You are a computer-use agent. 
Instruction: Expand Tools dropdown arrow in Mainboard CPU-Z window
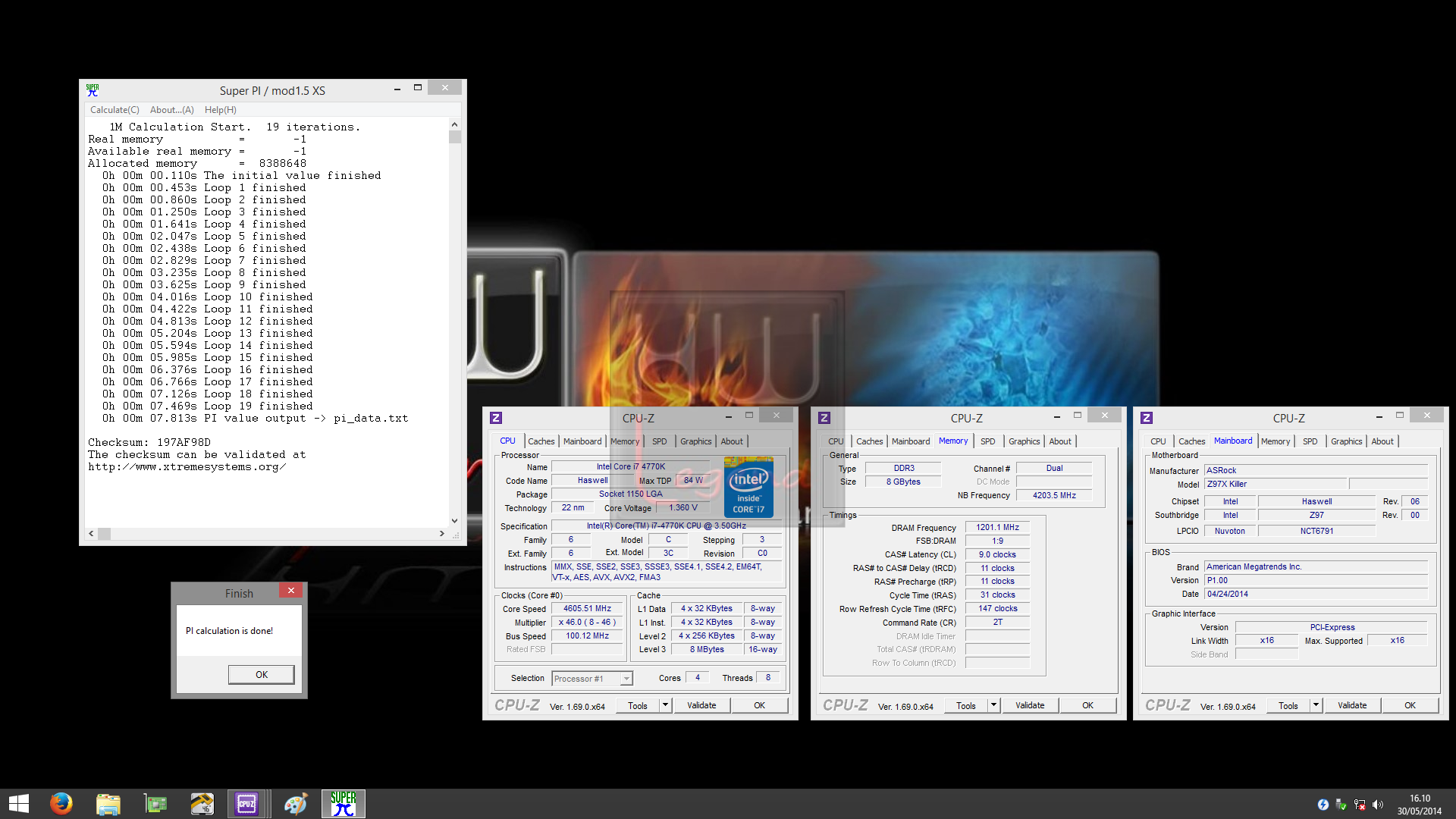point(1316,705)
